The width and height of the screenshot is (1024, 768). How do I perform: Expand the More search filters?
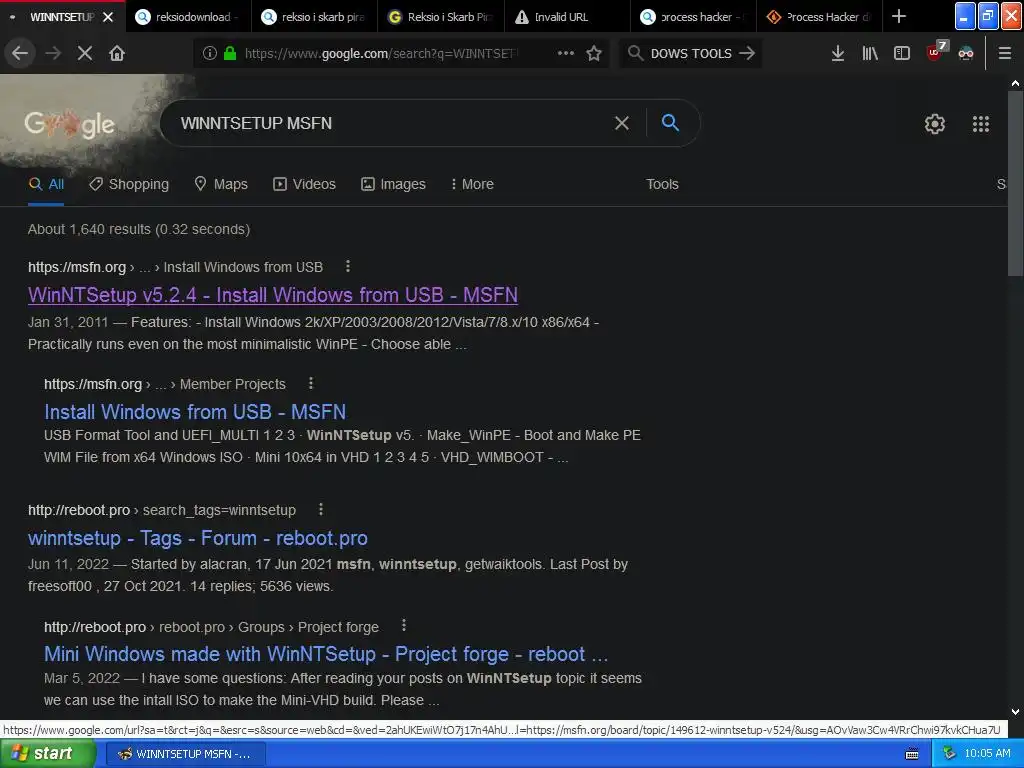[472, 184]
